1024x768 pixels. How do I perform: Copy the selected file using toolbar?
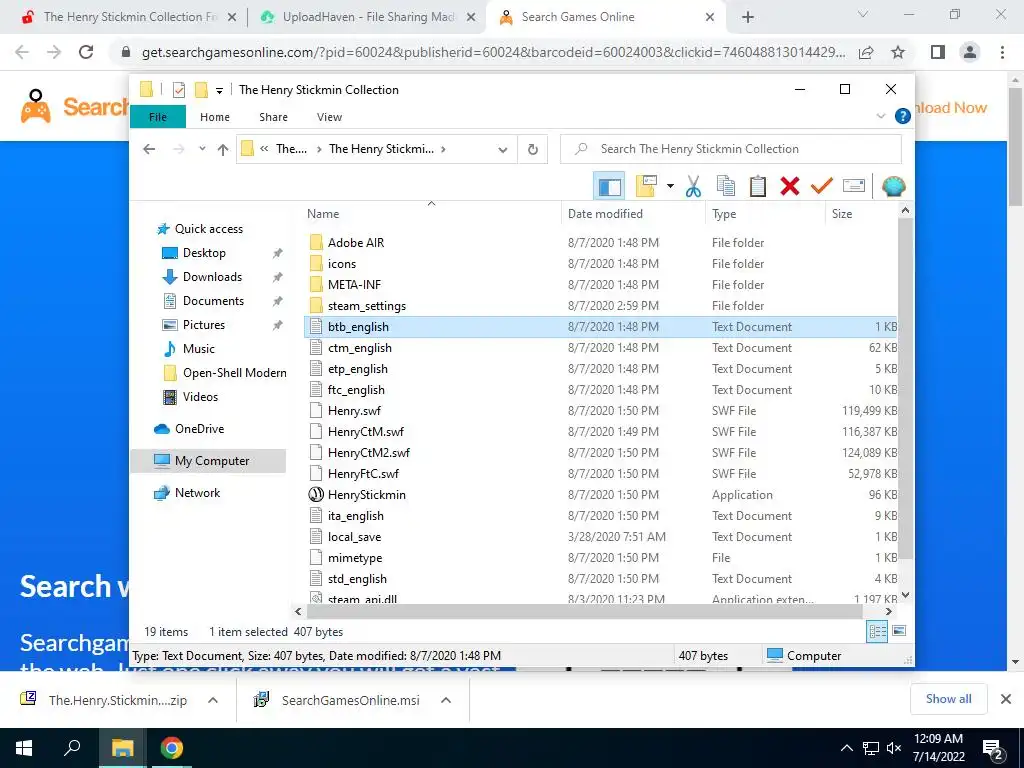pos(726,187)
